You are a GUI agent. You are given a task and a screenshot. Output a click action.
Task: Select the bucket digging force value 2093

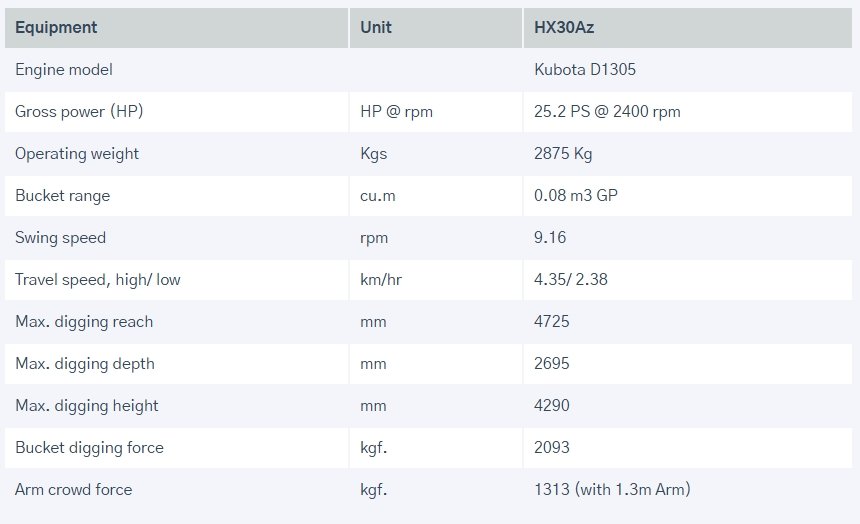pyautogui.click(x=552, y=448)
